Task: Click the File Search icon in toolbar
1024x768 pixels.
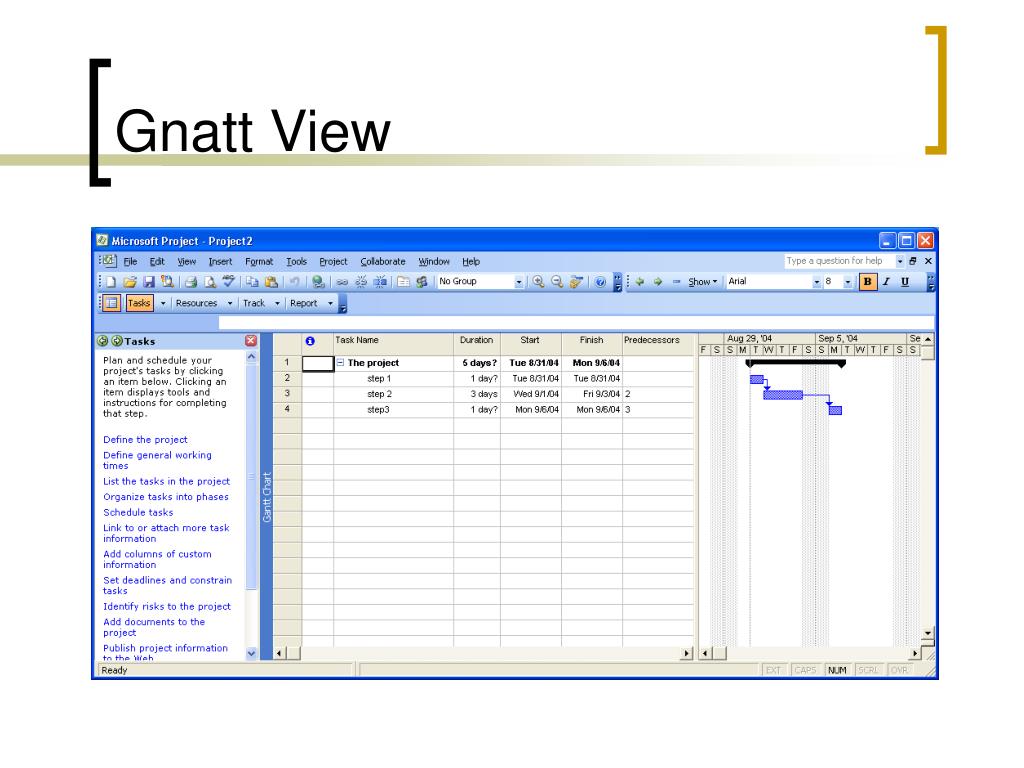Action: click(167, 281)
